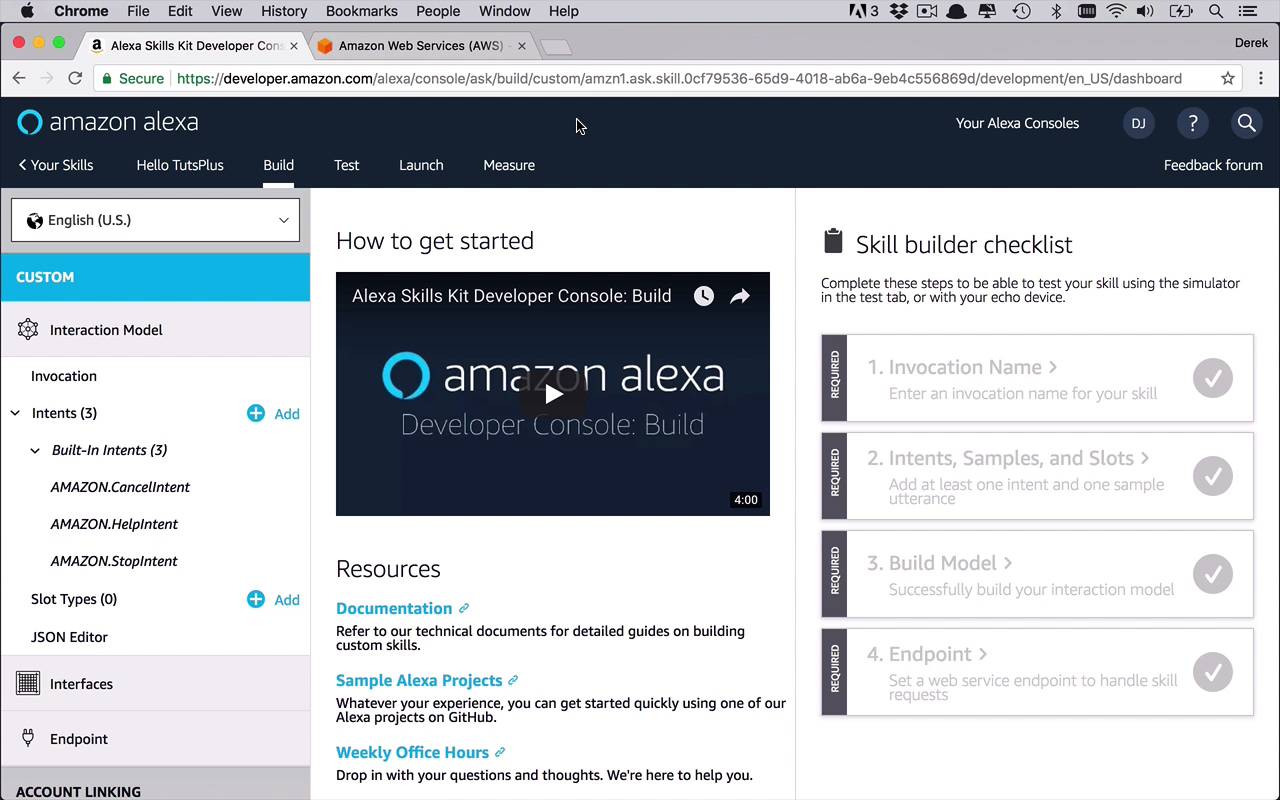Click the CUSTOM section header

pos(155,277)
